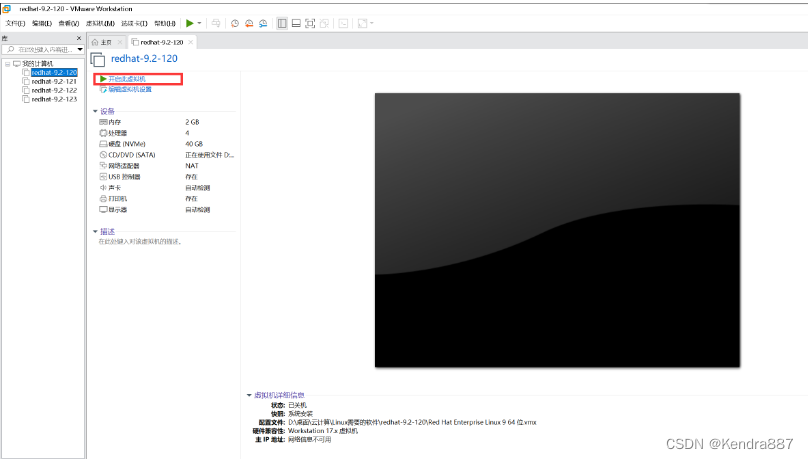Screen dimensions: 808x459
Task: Select redhat-9.2-123 in the library tree
Action: coord(54,99)
